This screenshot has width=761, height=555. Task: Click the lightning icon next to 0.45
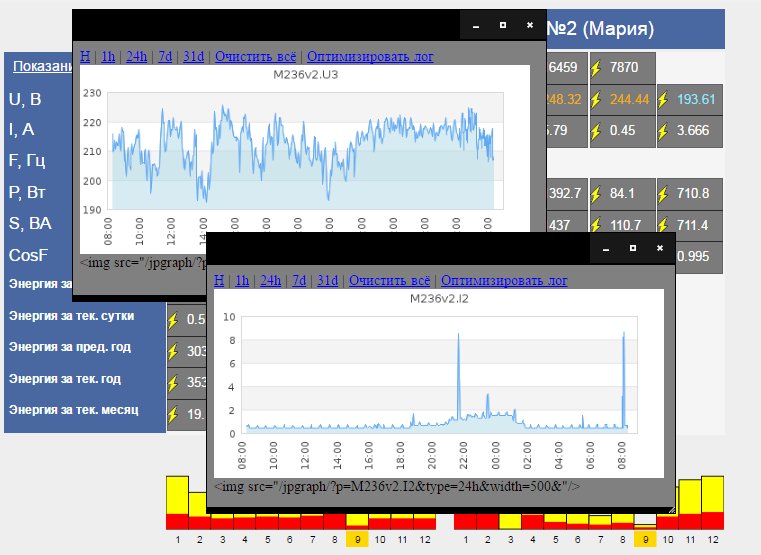pos(597,131)
